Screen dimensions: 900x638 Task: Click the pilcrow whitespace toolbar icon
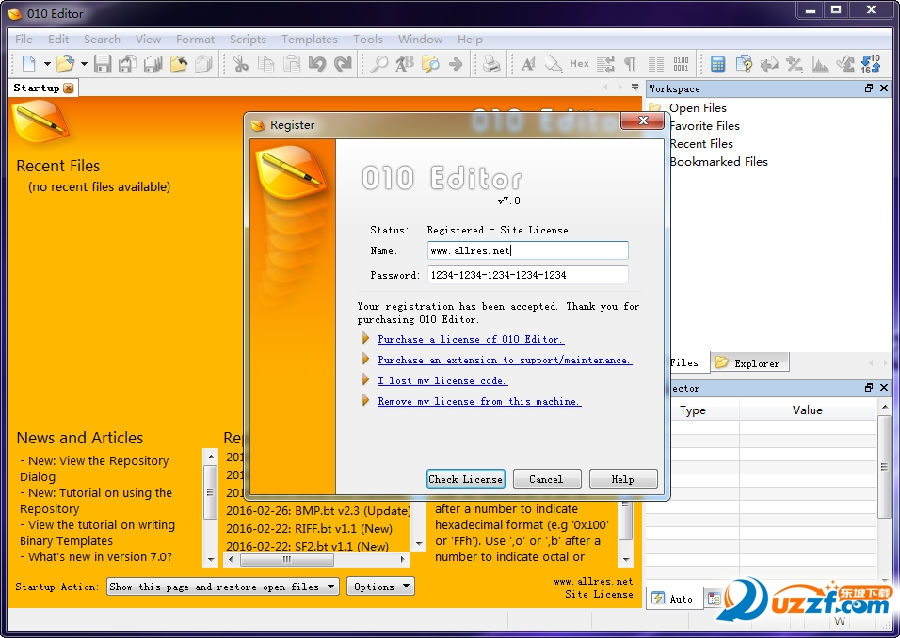pos(630,64)
